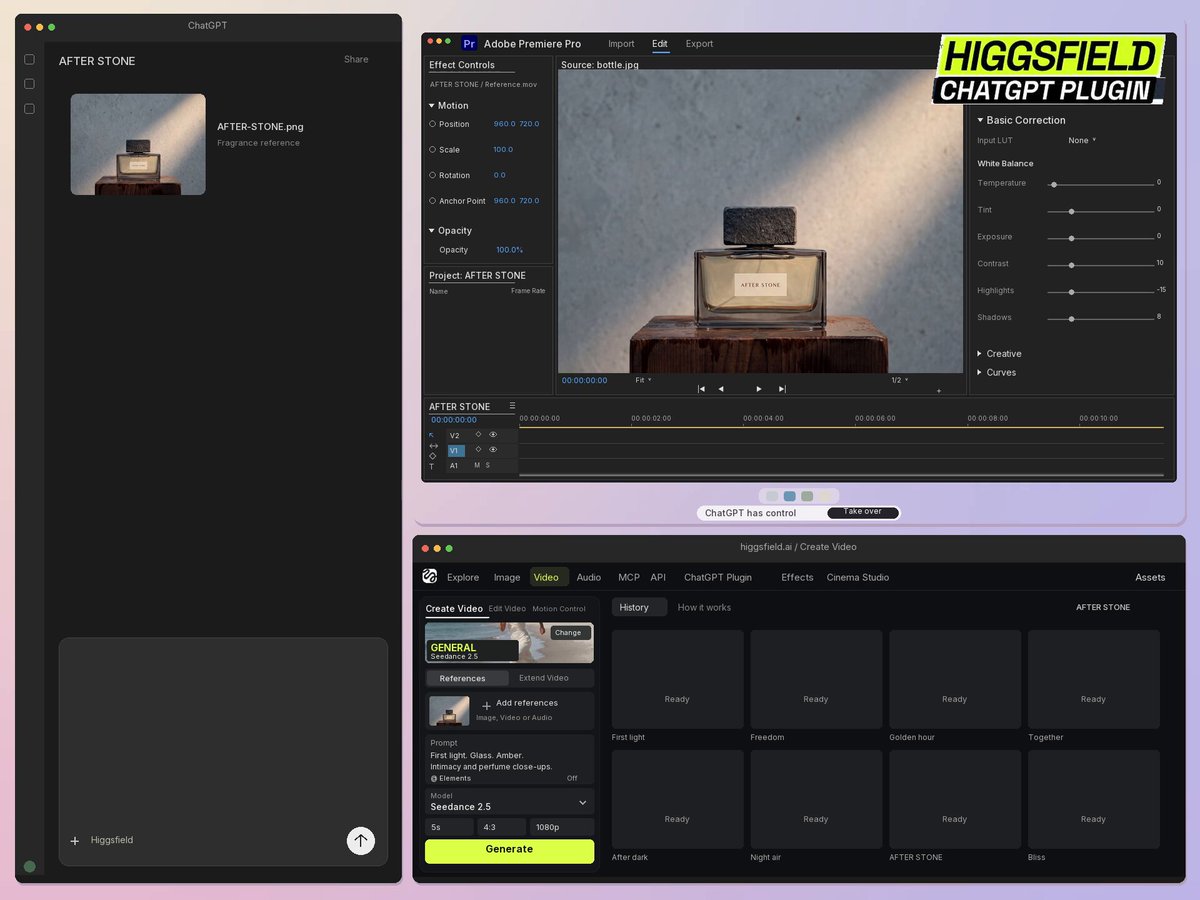1200x900 pixels.
Task: Click the plus icon beside Add references
Action: pos(487,706)
